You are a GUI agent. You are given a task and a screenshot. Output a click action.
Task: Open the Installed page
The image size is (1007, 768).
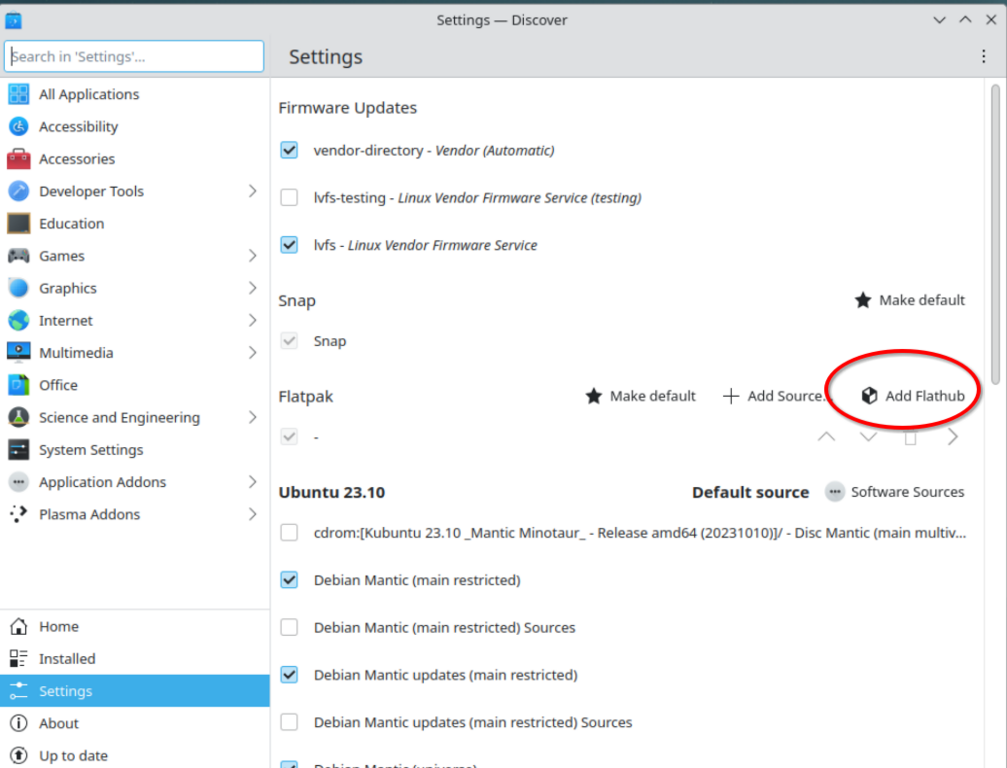pyautogui.click(x=67, y=659)
